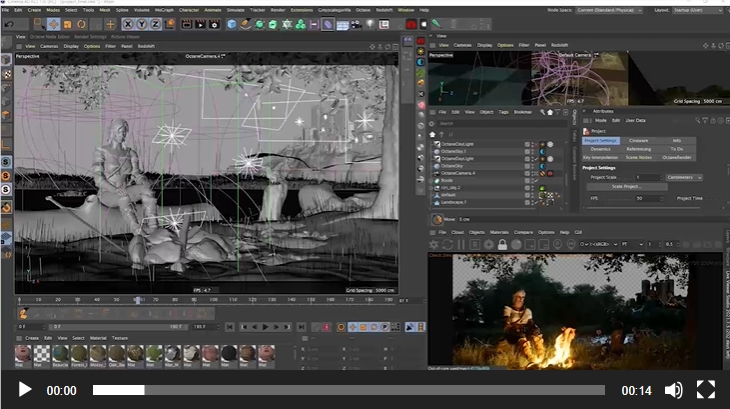Toggle layer checkbox for Boole object

pos(527,181)
